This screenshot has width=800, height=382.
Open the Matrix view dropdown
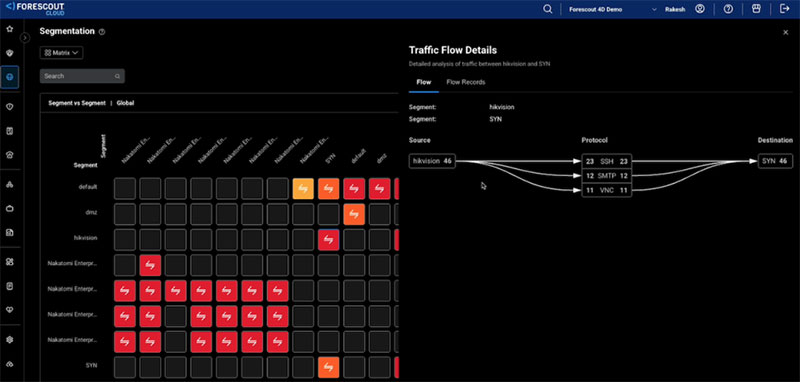pos(61,53)
